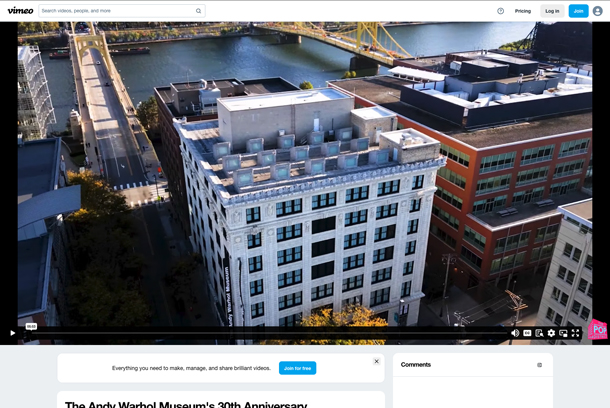This screenshot has width=610, height=408.
Task: Toggle closed captions CC button
Action: [x=527, y=333]
